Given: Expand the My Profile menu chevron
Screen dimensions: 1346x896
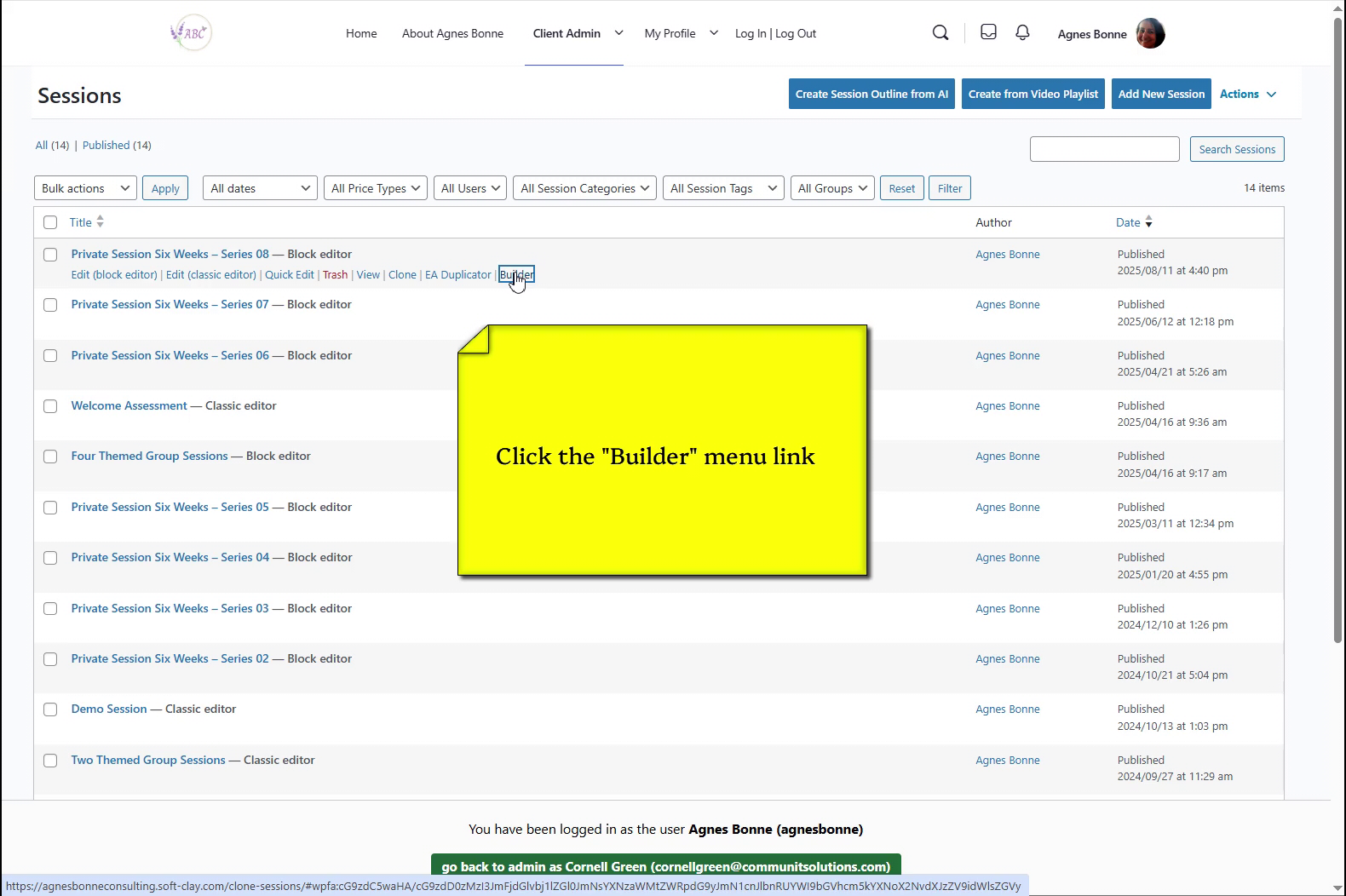Looking at the screenshot, I should tap(714, 33).
